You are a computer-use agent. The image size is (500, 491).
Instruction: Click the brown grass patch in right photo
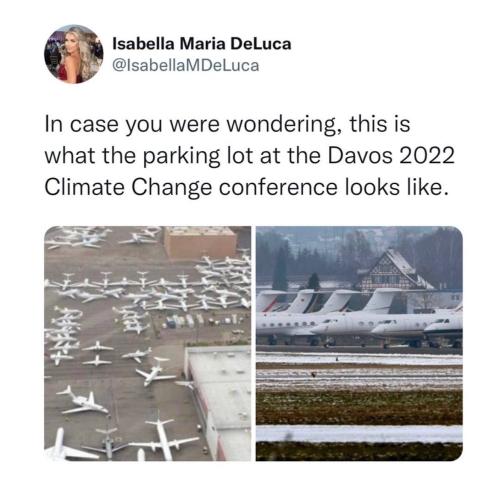[x=359, y=407]
